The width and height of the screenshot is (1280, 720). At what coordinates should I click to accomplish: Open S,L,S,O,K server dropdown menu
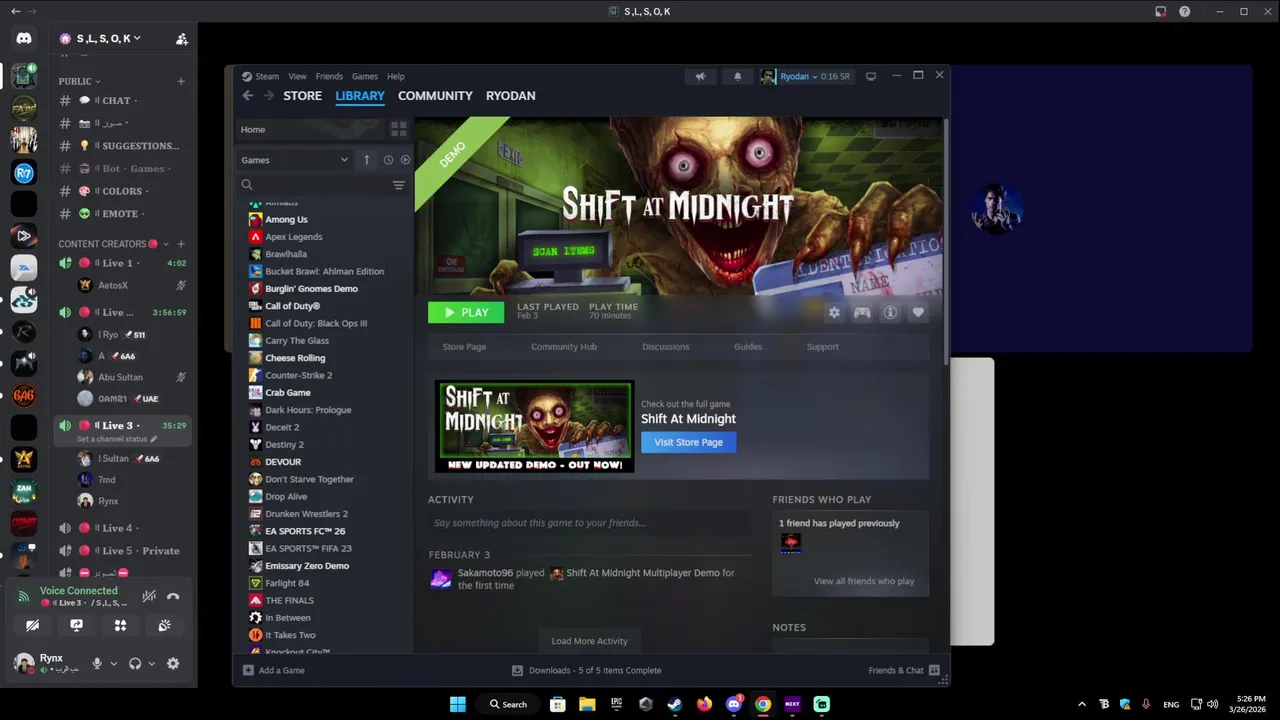click(x=108, y=38)
